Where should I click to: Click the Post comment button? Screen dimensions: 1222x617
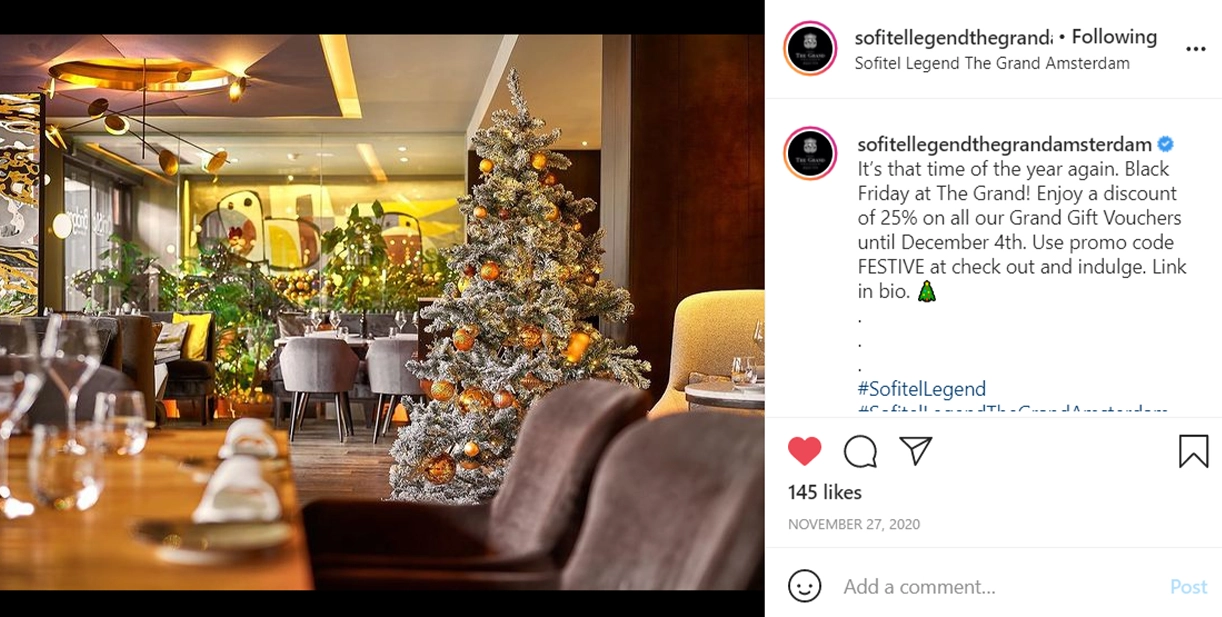[1188, 587]
